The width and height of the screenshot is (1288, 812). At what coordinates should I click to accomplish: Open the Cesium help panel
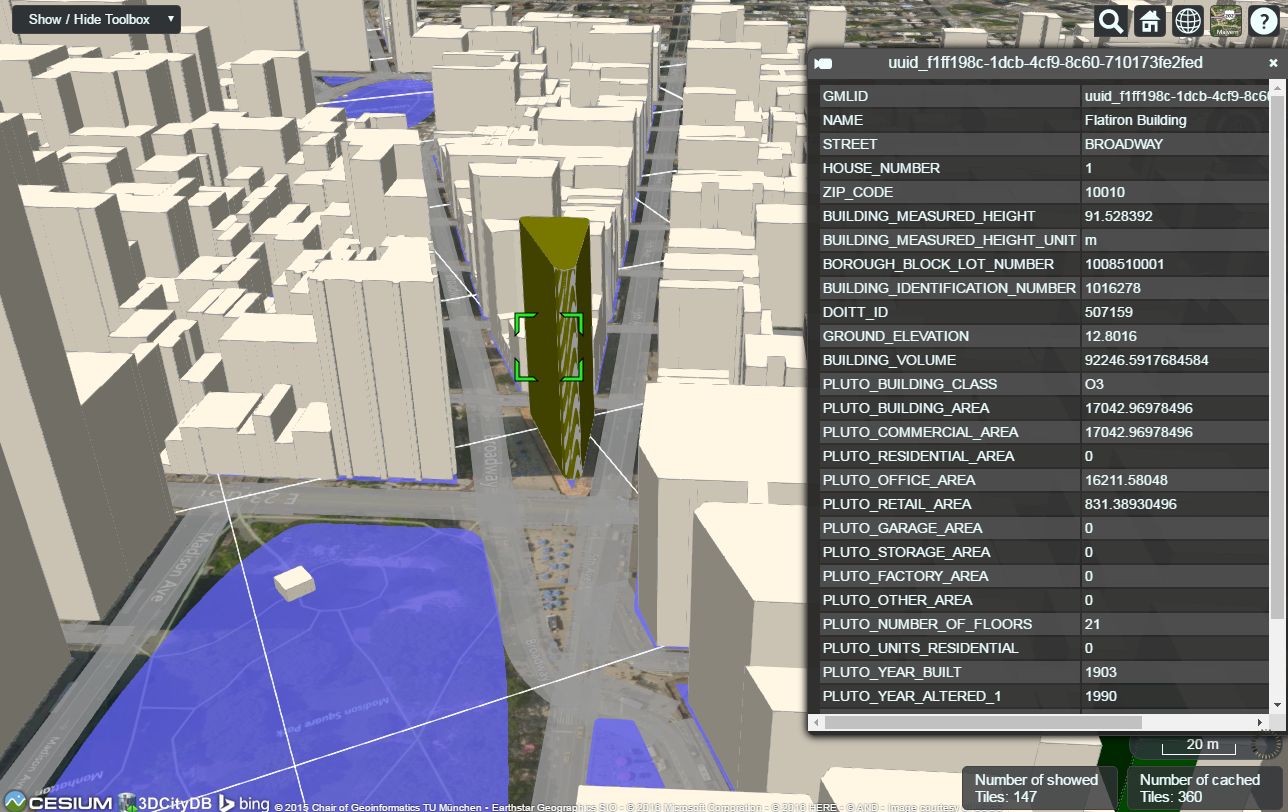click(x=1263, y=21)
